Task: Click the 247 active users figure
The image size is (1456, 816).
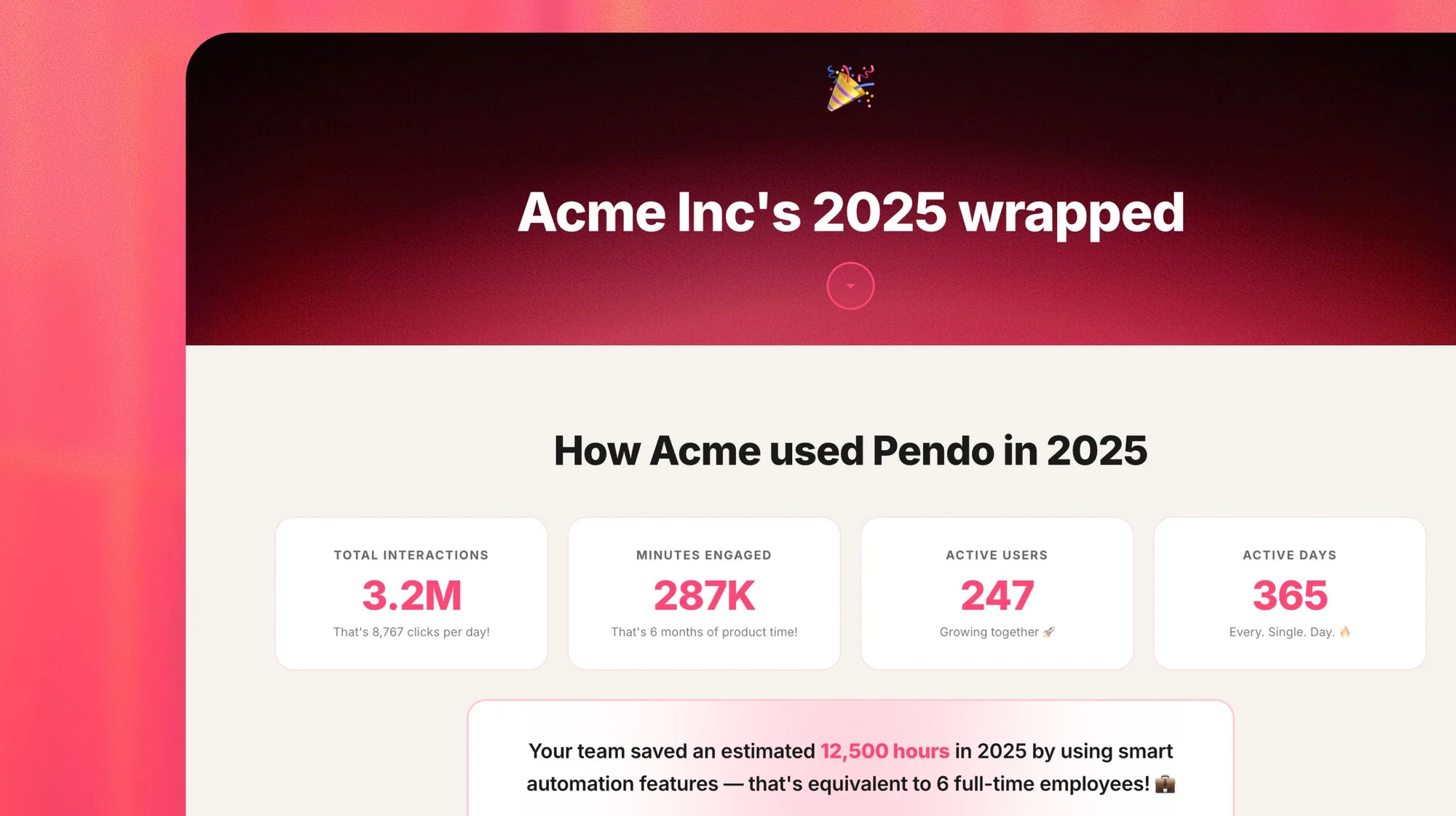Action: coord(997,595)
